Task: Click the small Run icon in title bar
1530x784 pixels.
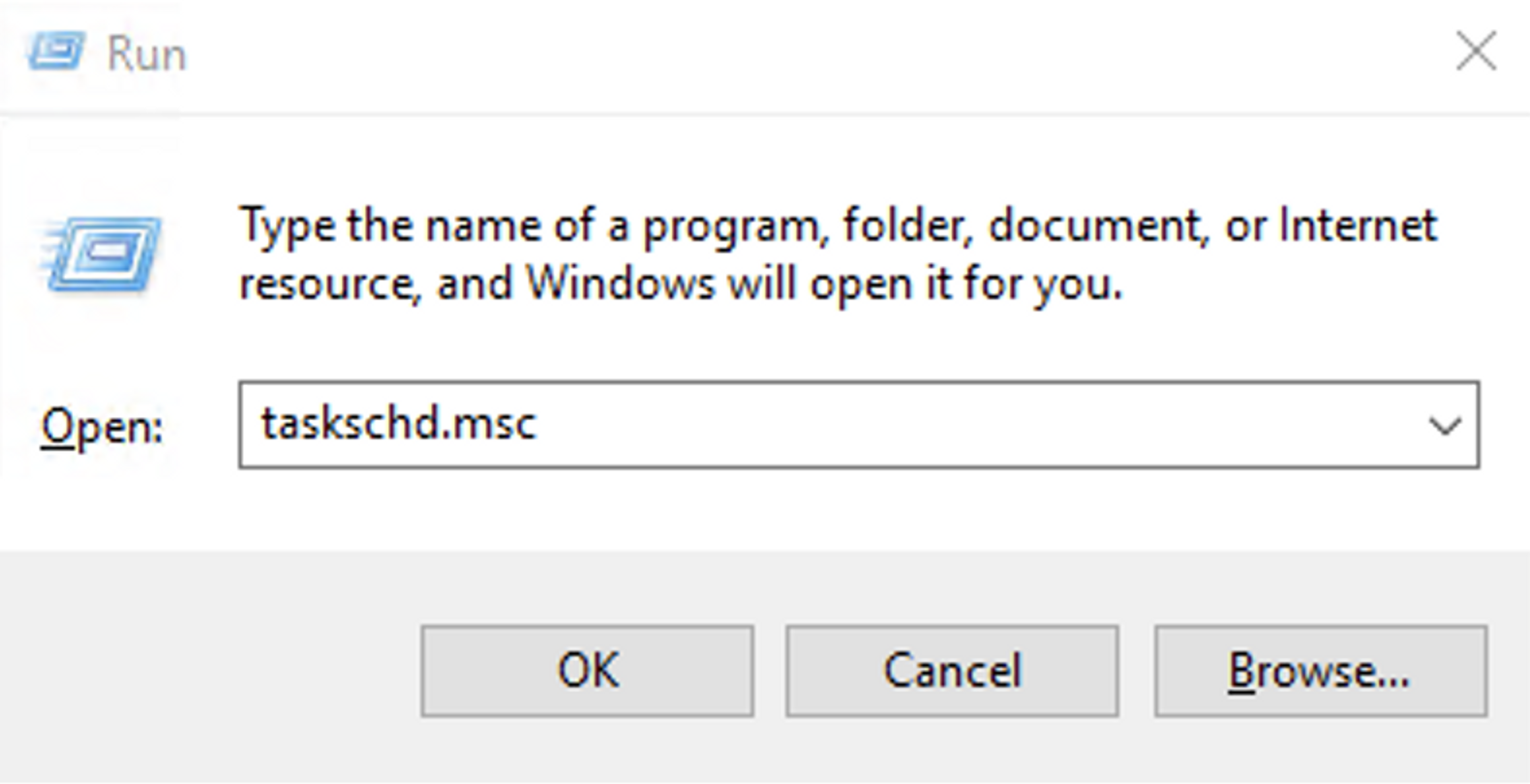Action: (56, 51)
